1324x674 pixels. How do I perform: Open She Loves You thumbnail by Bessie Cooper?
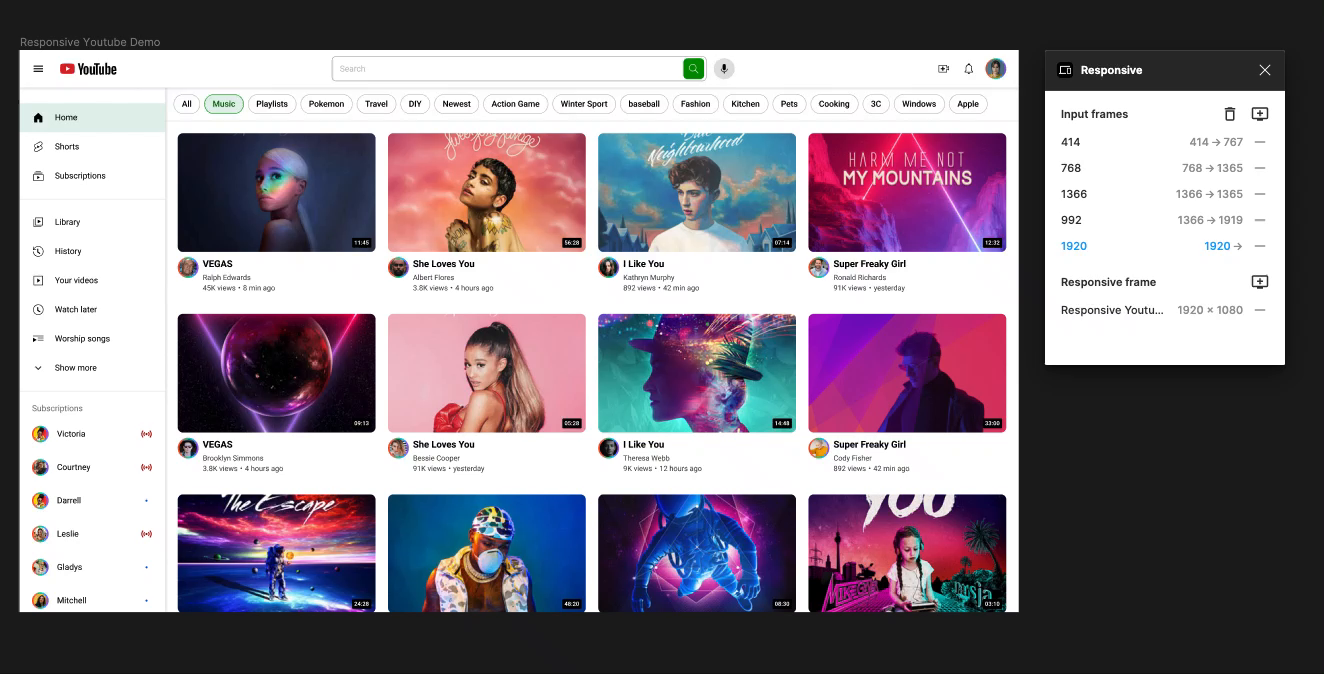487,373
